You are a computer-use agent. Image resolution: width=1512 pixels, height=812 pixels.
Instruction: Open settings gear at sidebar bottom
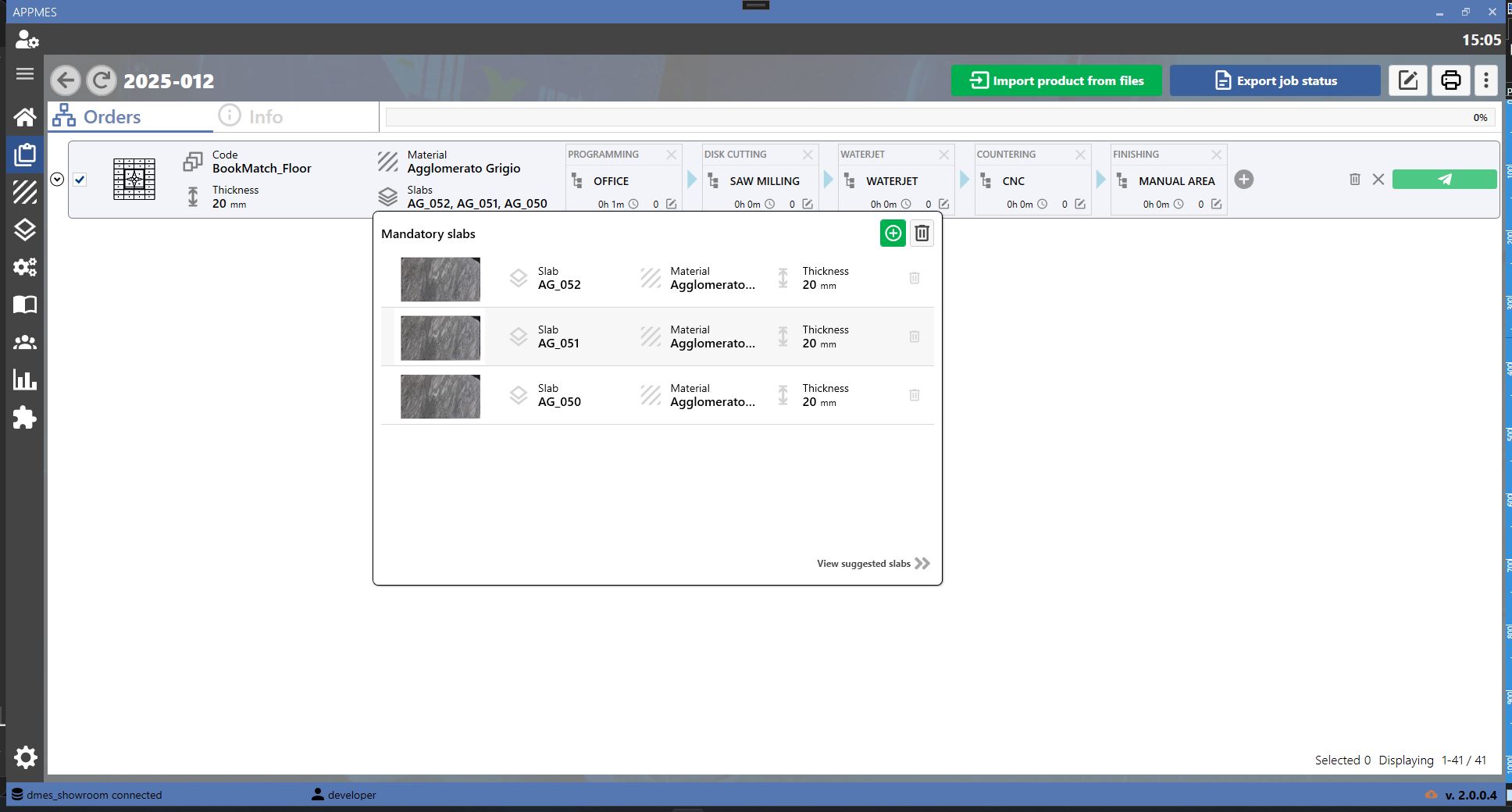[25, 757]
